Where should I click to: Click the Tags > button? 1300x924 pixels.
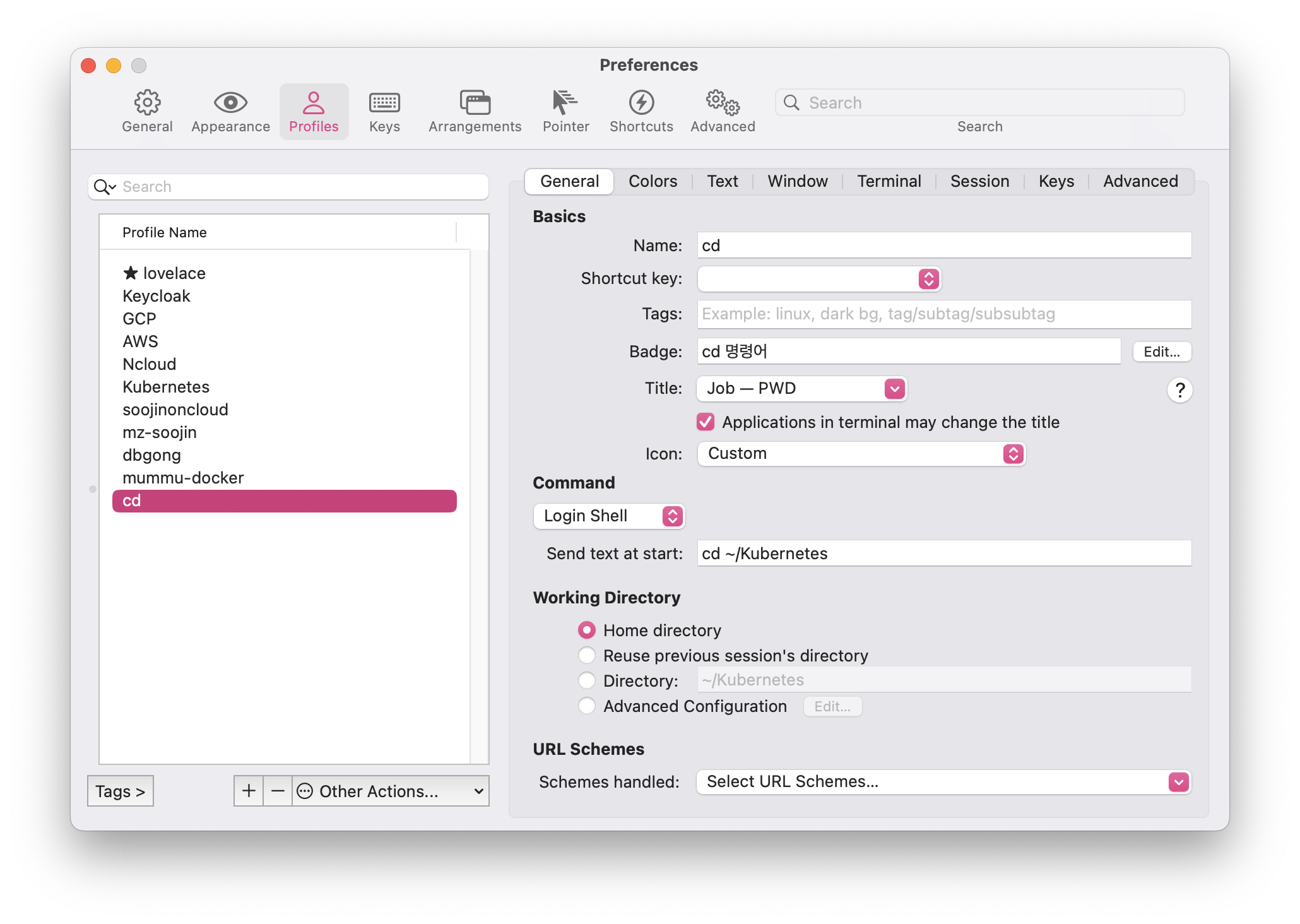pos(121,791)
